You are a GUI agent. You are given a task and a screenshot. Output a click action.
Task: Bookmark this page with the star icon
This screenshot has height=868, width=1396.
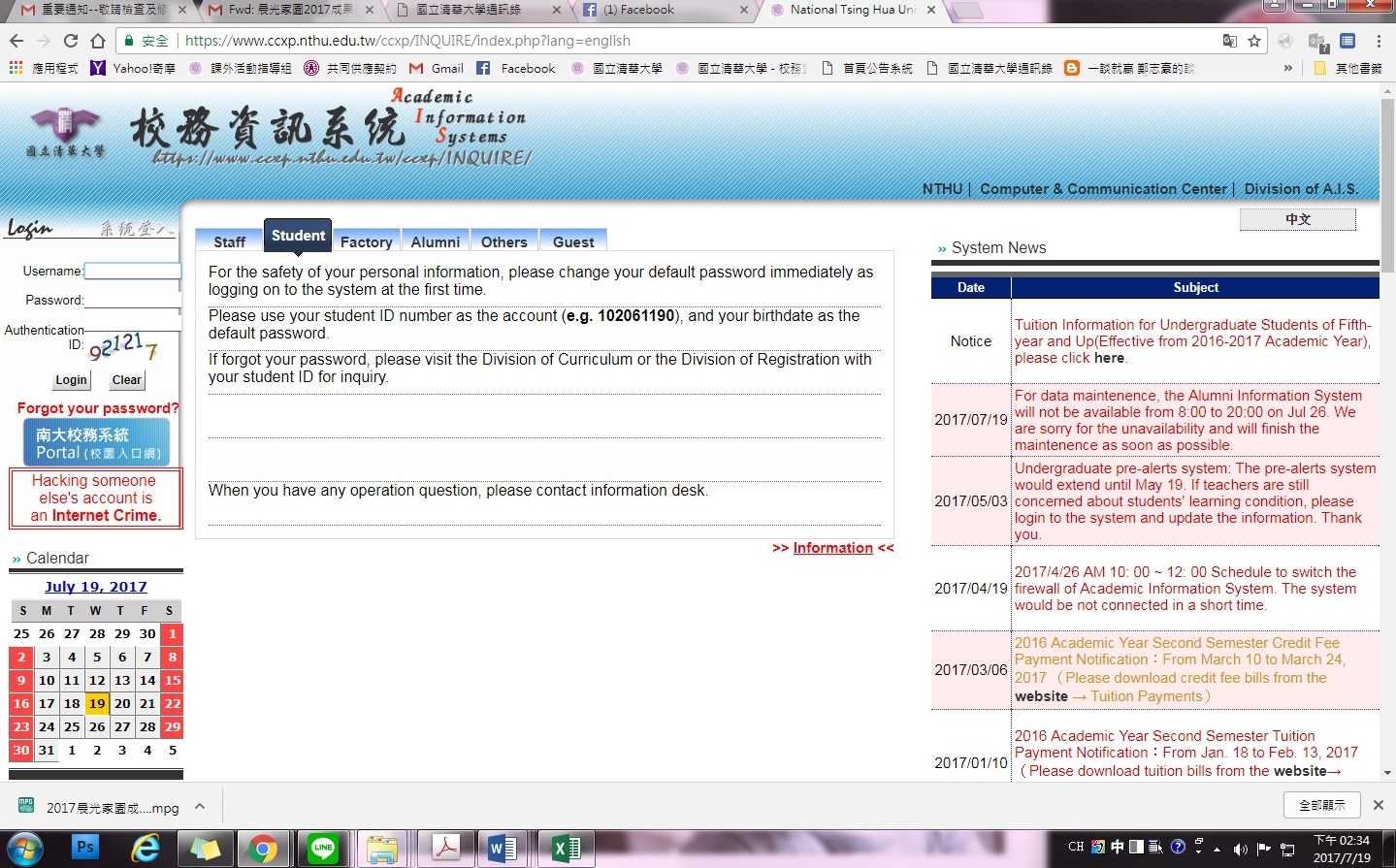click(x=1254, y=41)
